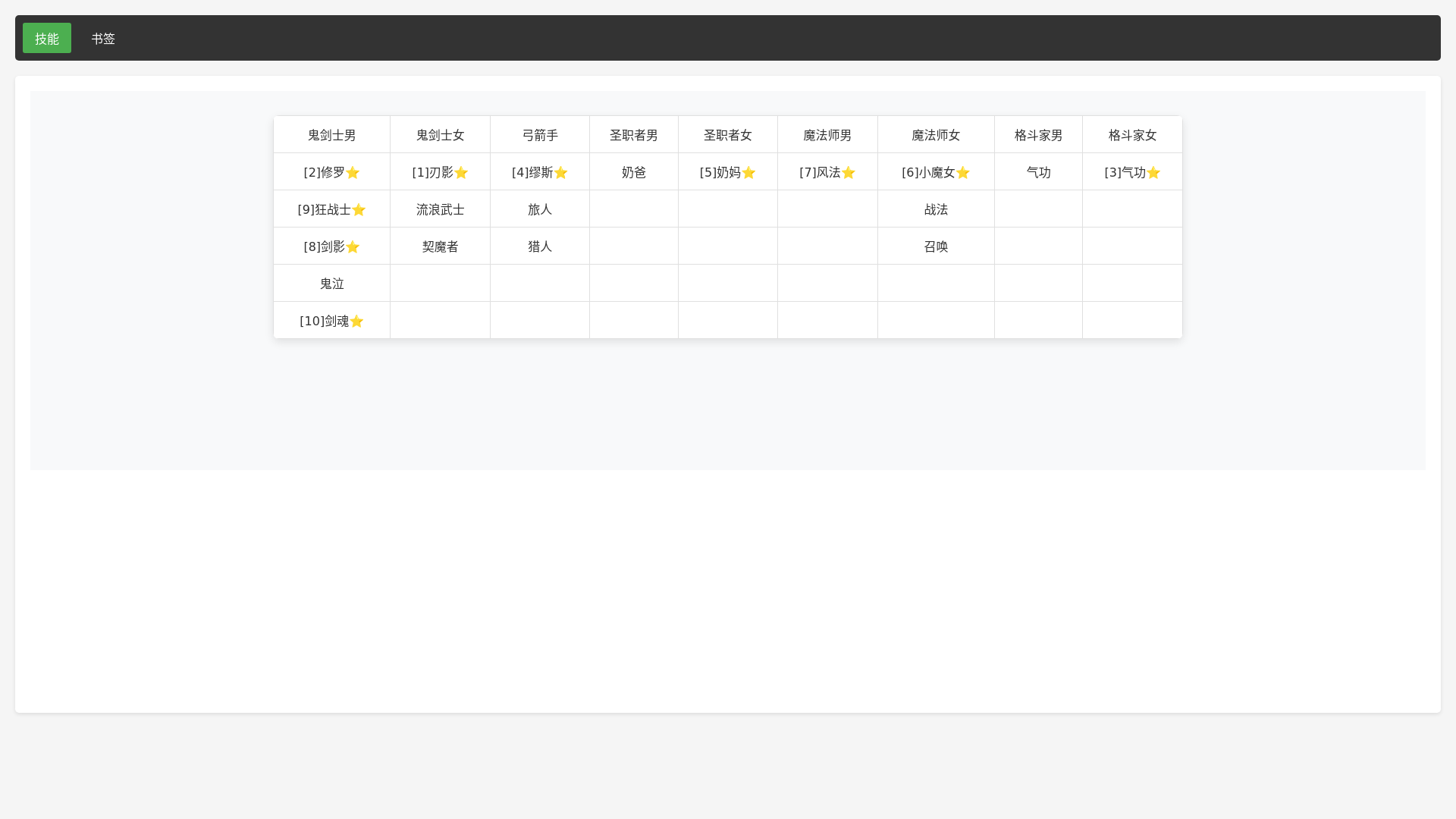Select the [1]刃影 cell

pos(440,172)
